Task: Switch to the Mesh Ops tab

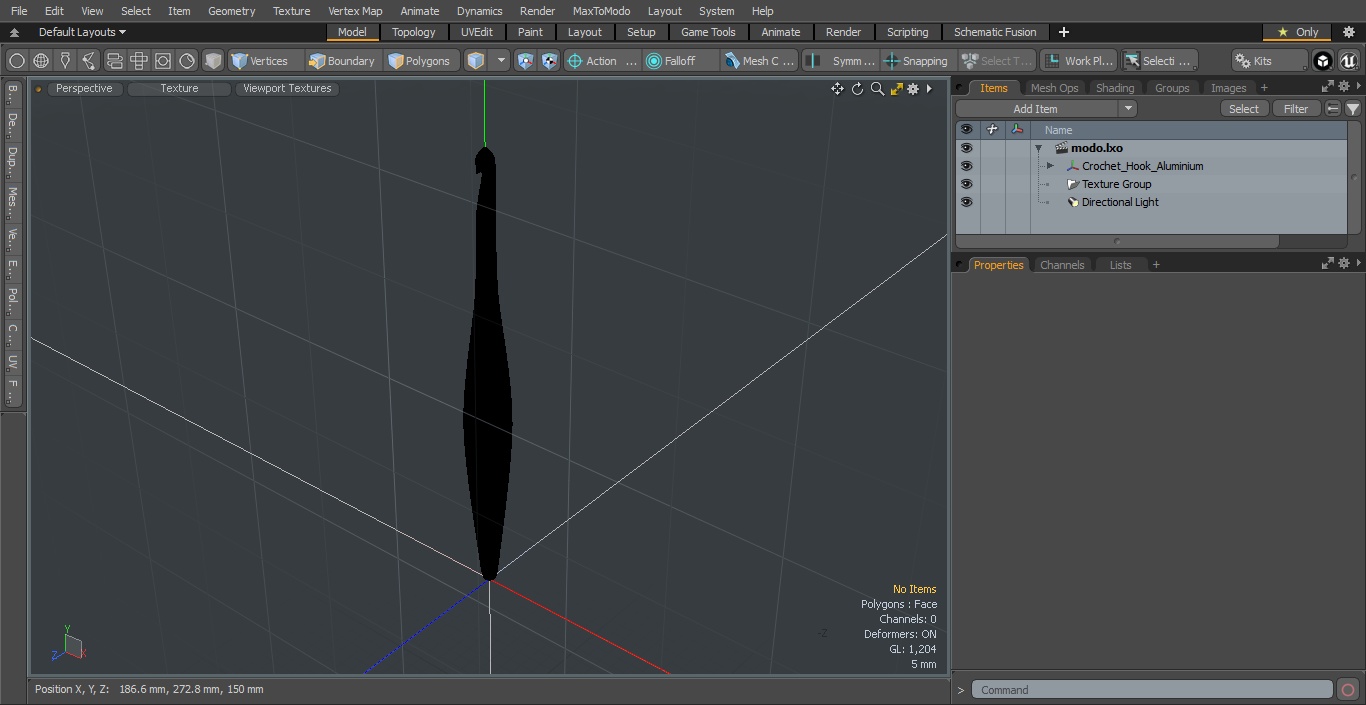Action: tap(1054, 88)
